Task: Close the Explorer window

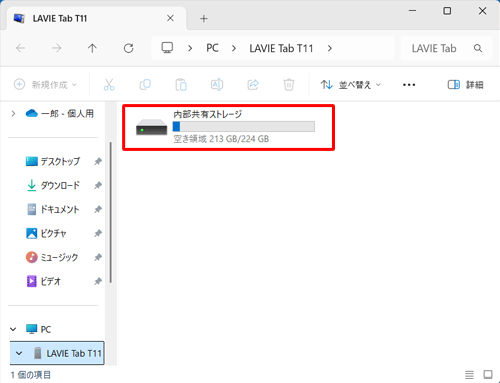Action: point(482,11)
